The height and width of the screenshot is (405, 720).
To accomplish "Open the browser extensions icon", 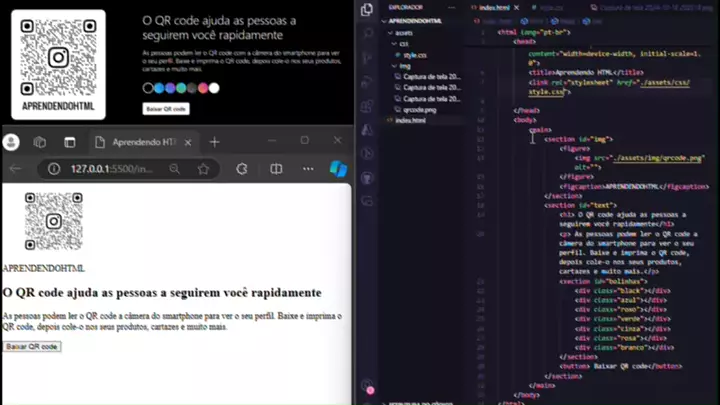I will 242,169.
